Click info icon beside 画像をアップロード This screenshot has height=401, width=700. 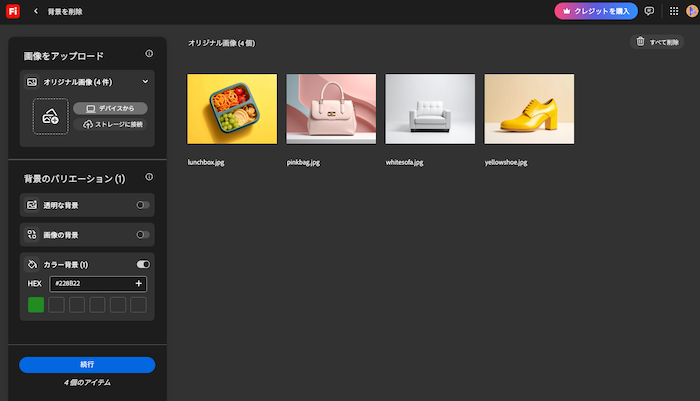[149, 54]
